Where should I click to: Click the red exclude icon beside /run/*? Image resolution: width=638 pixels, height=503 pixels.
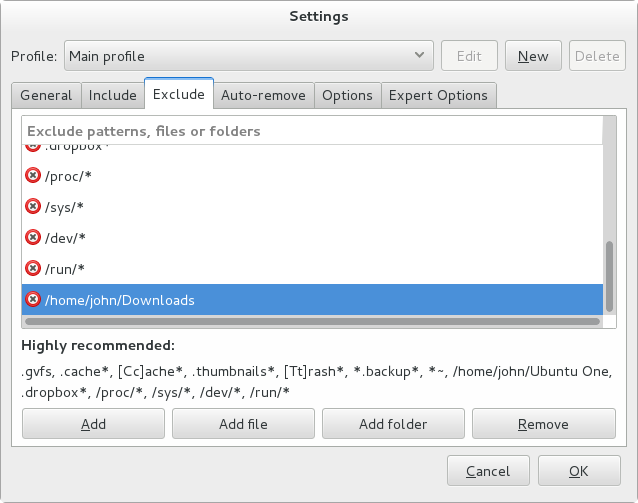pyautogui.click(x=33, y=269)
